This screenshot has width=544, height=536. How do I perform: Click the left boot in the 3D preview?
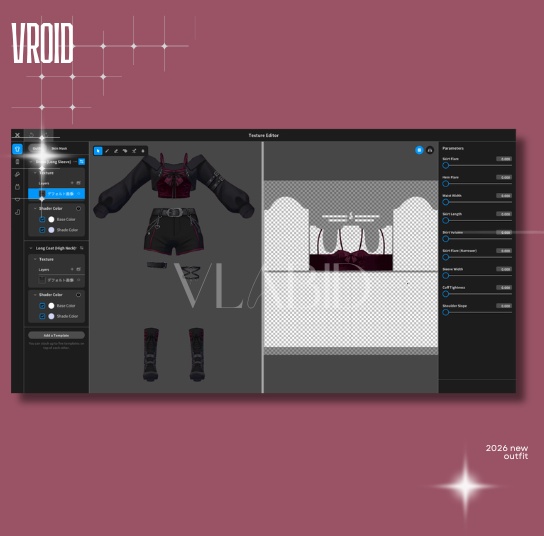[151, 354]
